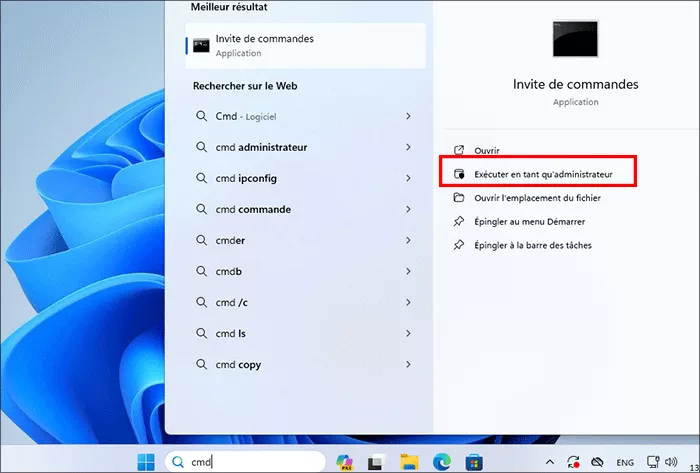The image size is (700, 473).
Task: Expand the cmder suggestion arrow
Action: [x=408, y=240]
